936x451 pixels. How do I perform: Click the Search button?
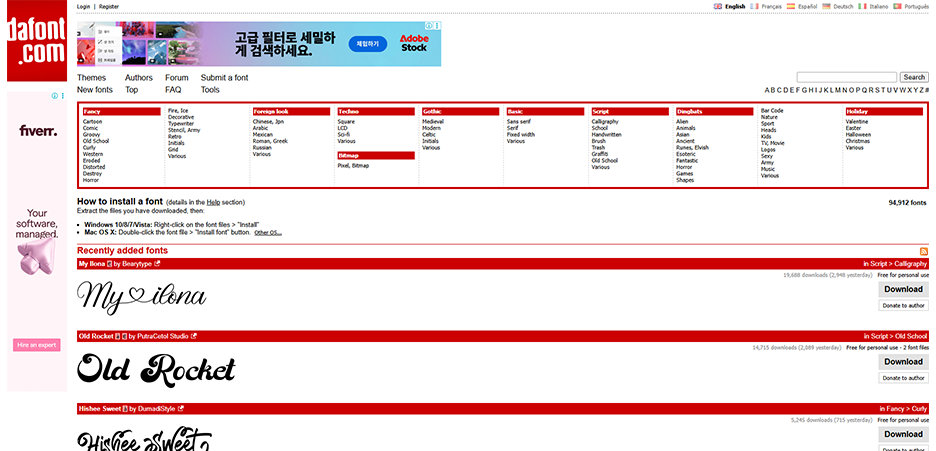coord(914,77)
